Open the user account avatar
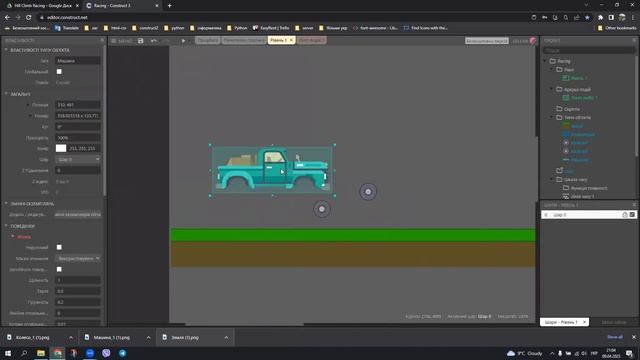 click(533, 41)
